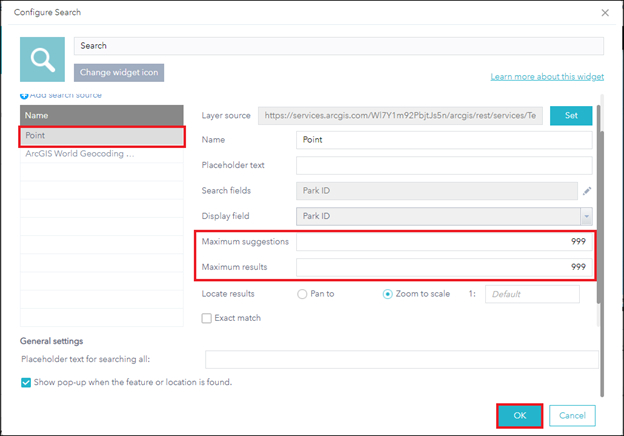Click Placeholder text for searching all field
Screen dimensions: 624x436
402,359
